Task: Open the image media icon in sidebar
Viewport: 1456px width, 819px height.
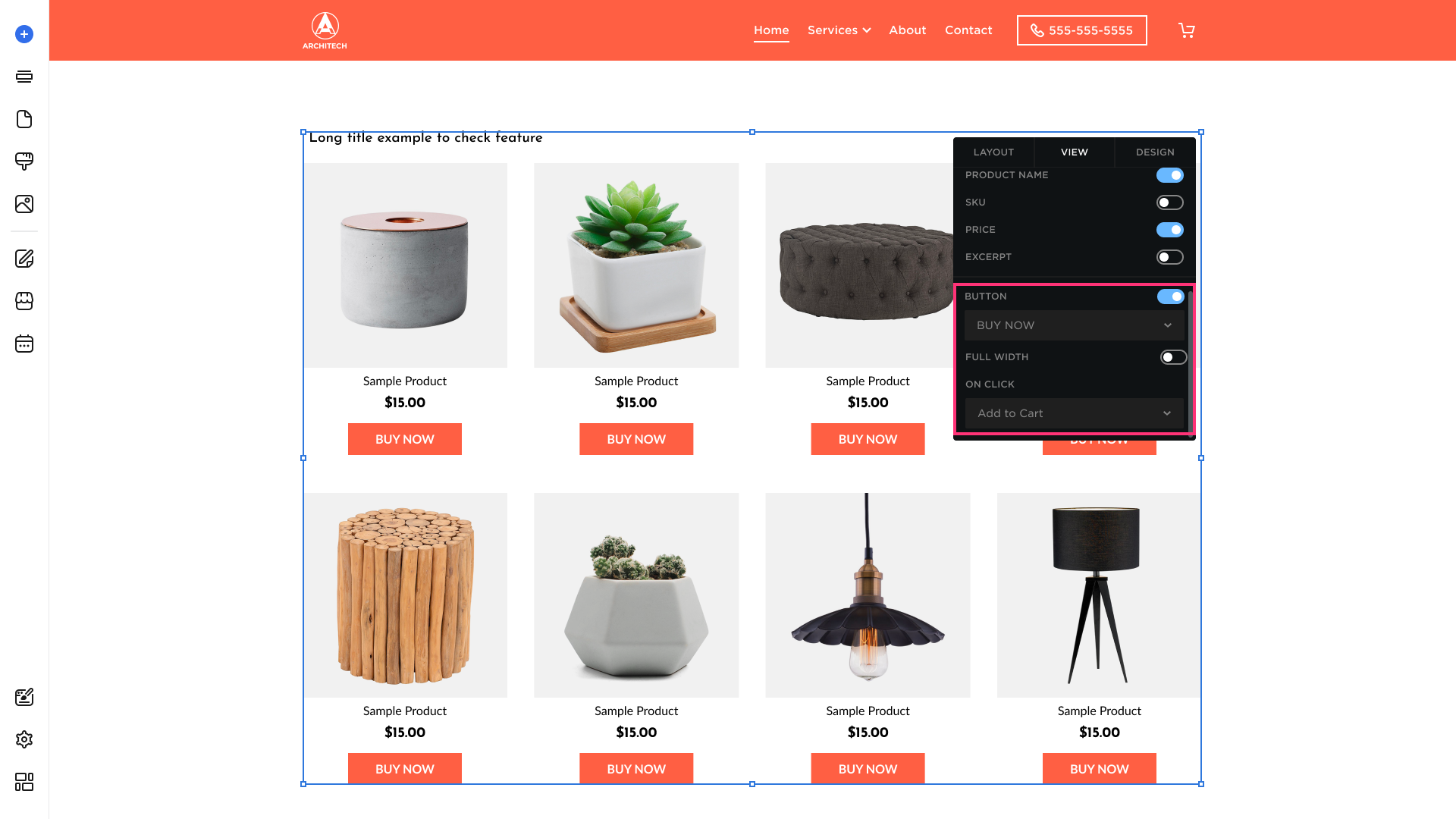Action: pos(24,204)
